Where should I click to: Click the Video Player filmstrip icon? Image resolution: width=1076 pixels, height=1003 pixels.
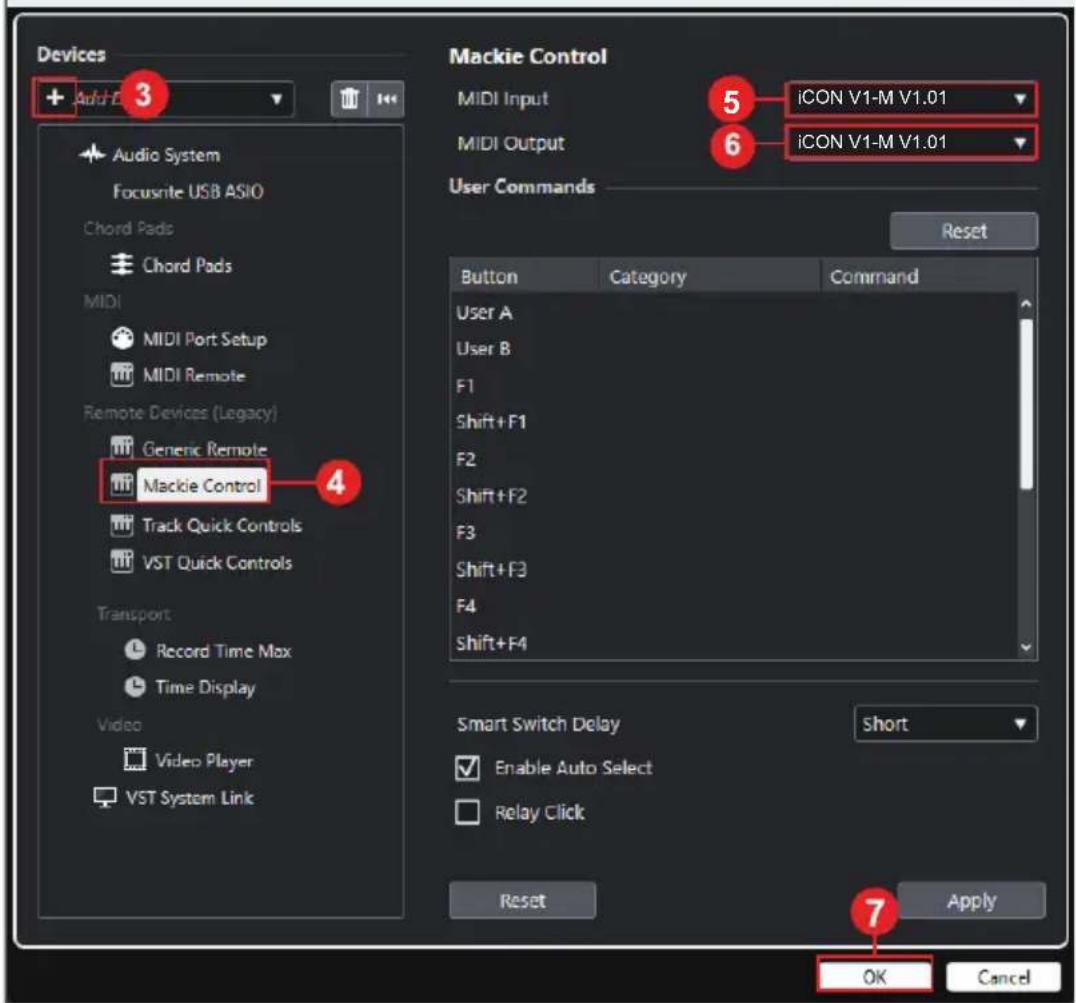coord(135,759)
